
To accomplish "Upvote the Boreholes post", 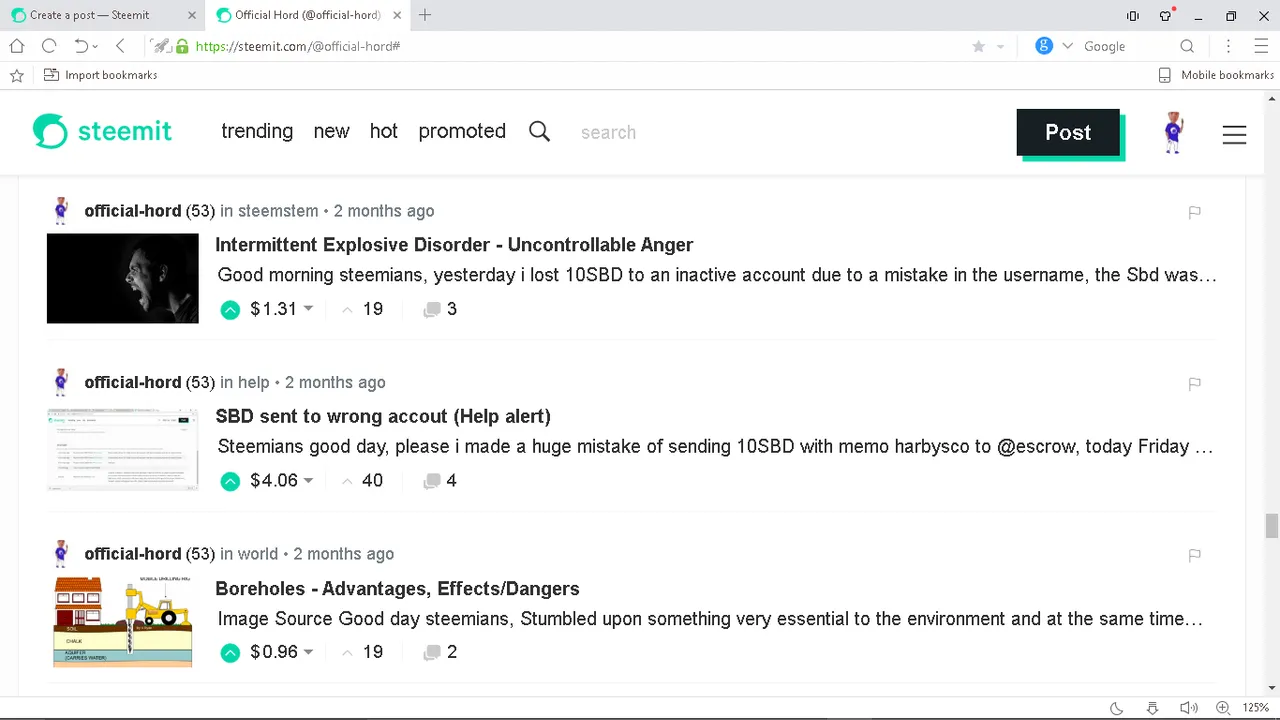I will pyautogui.click(x=230, y=653).
